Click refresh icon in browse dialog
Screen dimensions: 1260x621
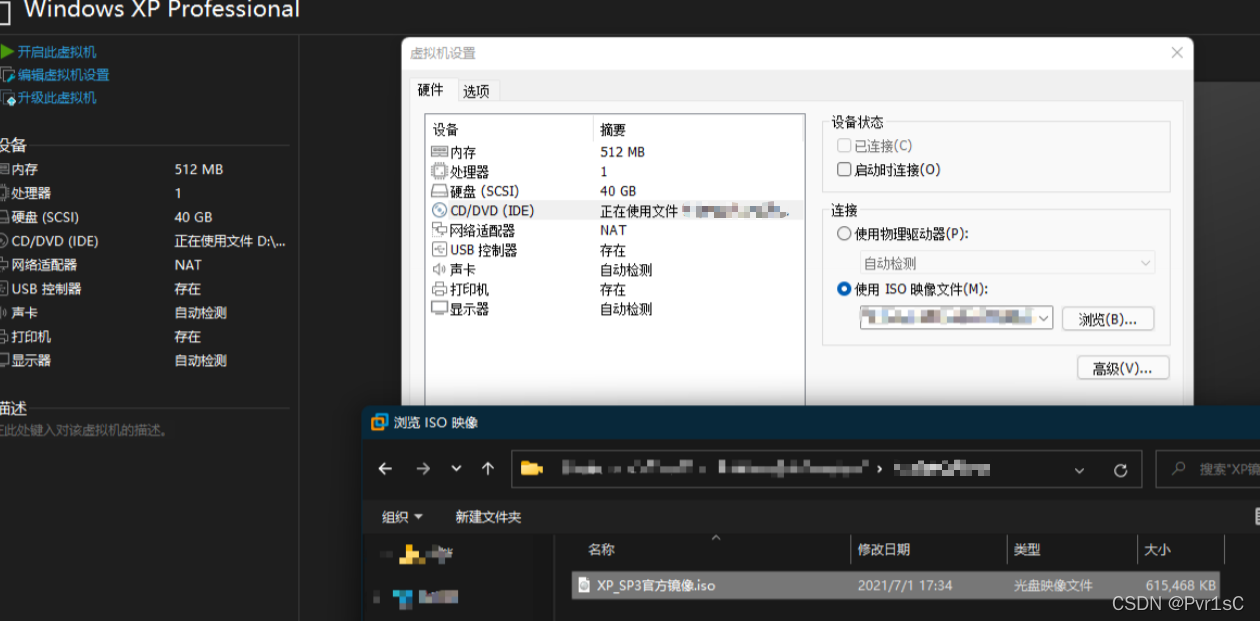pyautogui.click(x=1120, y=469)
